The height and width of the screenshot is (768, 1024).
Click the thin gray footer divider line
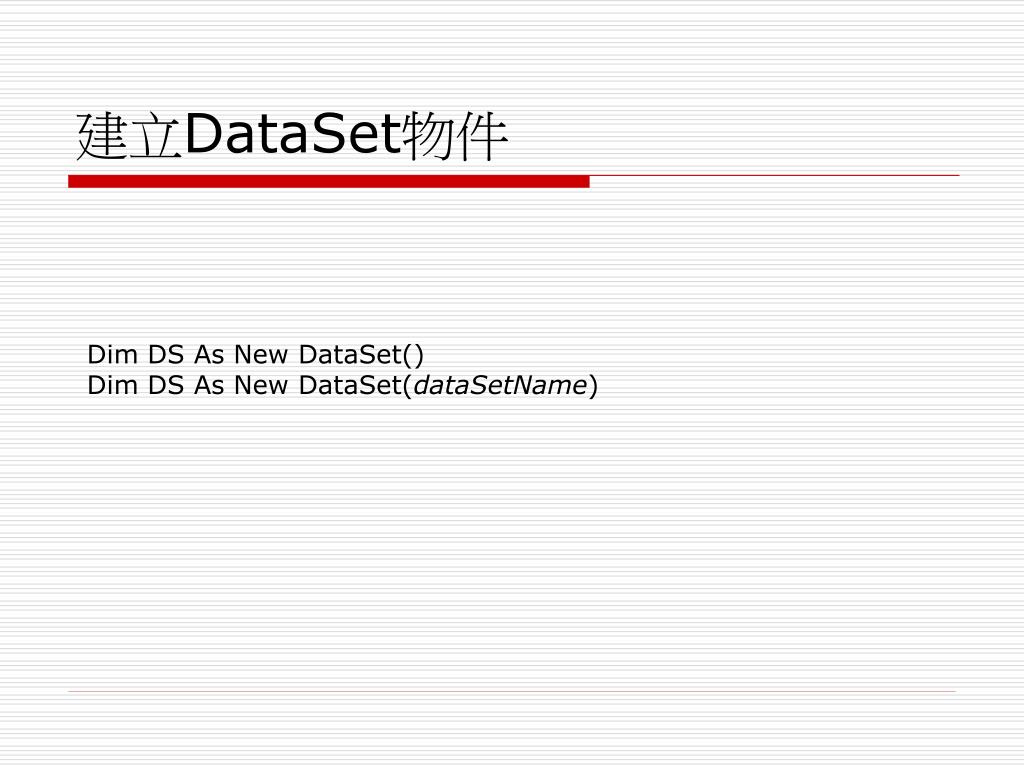point(512,691)
